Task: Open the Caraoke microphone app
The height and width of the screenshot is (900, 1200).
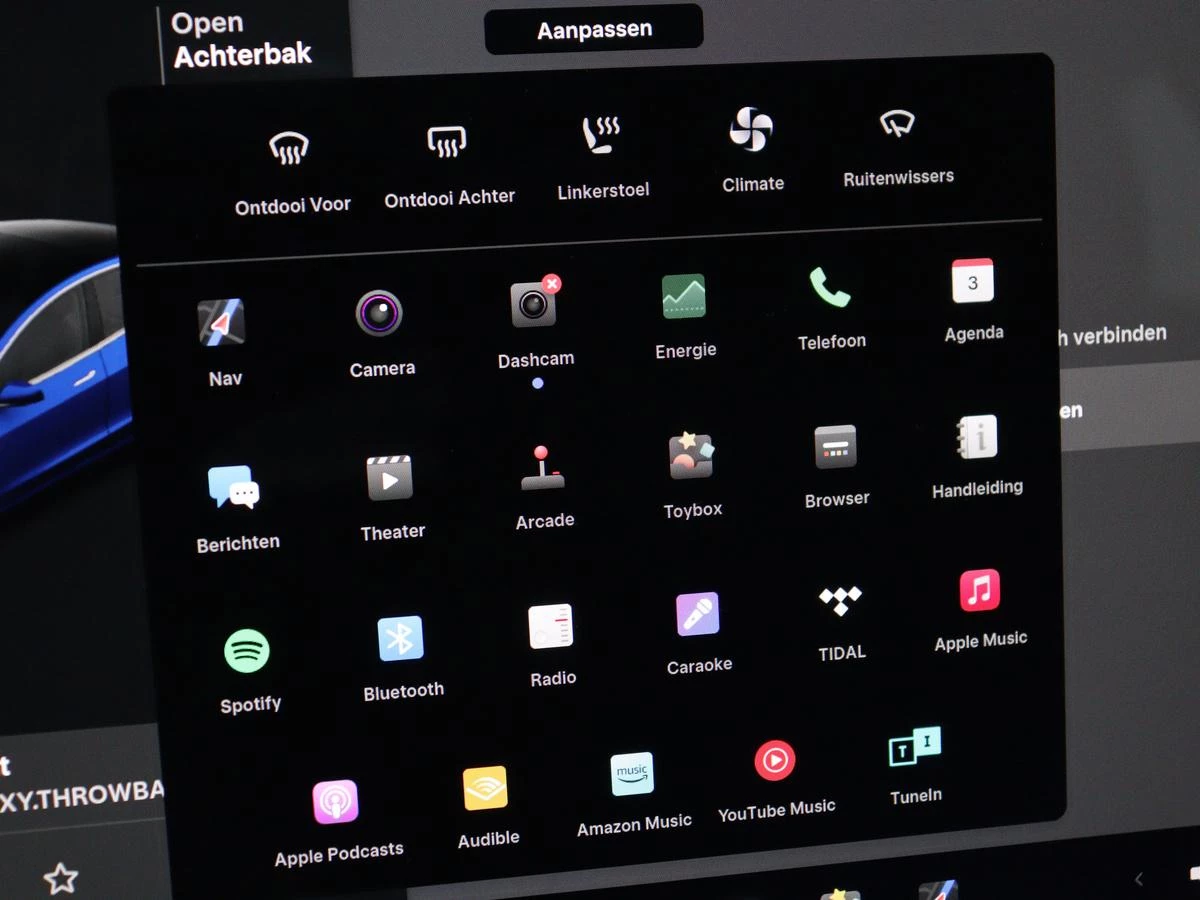Action: coord(698,614)
